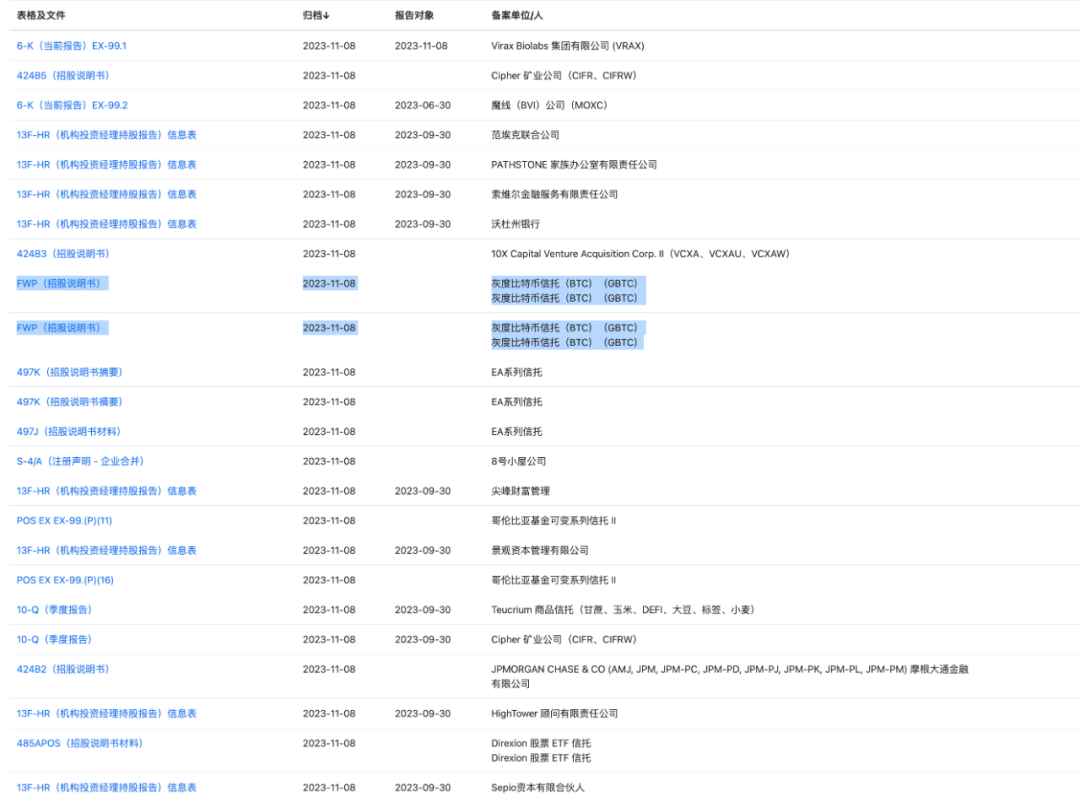Click report date 2023-06-30

click(x=423, y=105)
